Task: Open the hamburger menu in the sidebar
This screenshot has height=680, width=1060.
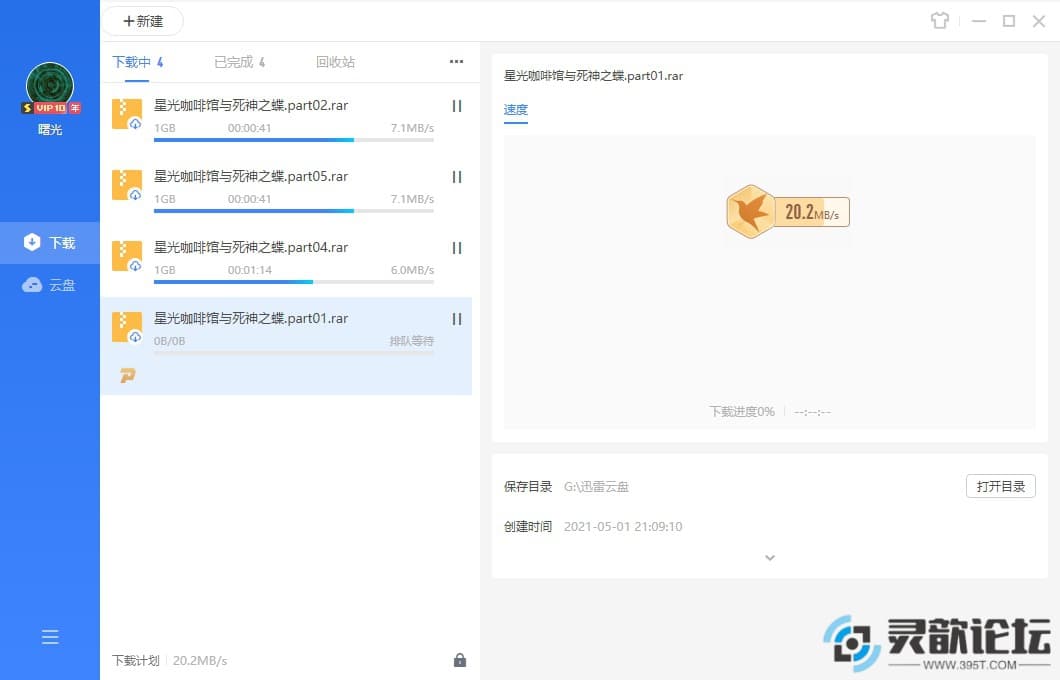Action: tap(50, 637)
